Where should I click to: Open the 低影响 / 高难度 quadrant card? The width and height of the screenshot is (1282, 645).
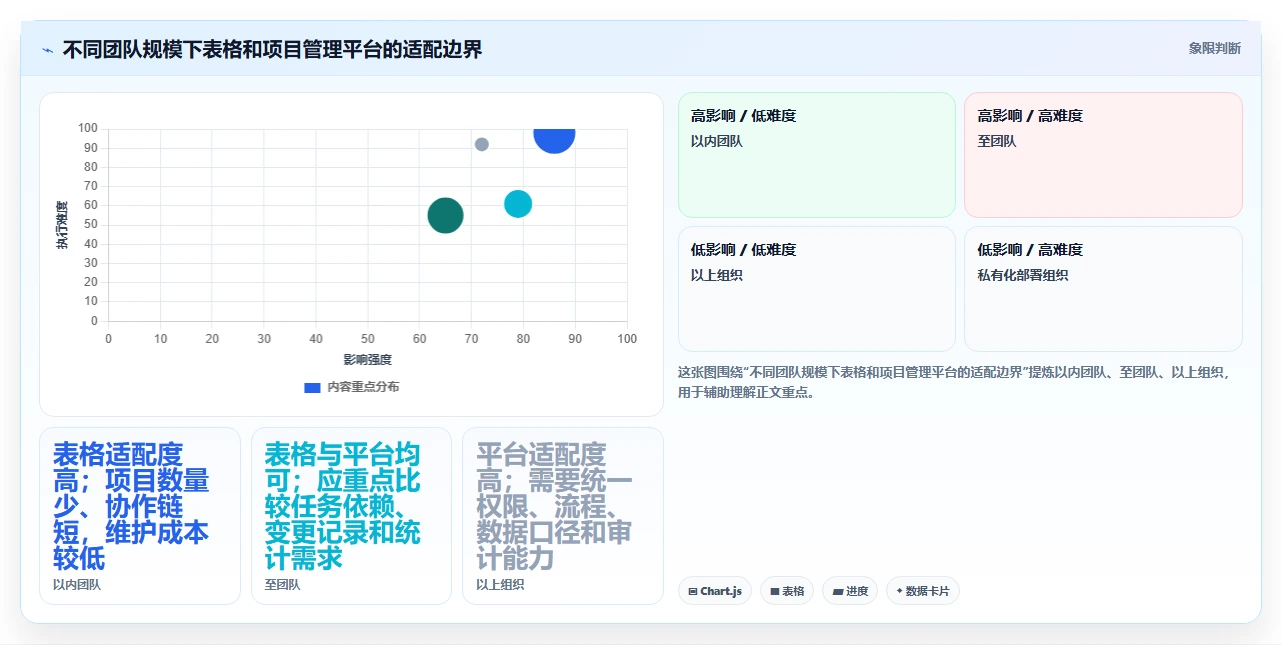point(1103,289)
